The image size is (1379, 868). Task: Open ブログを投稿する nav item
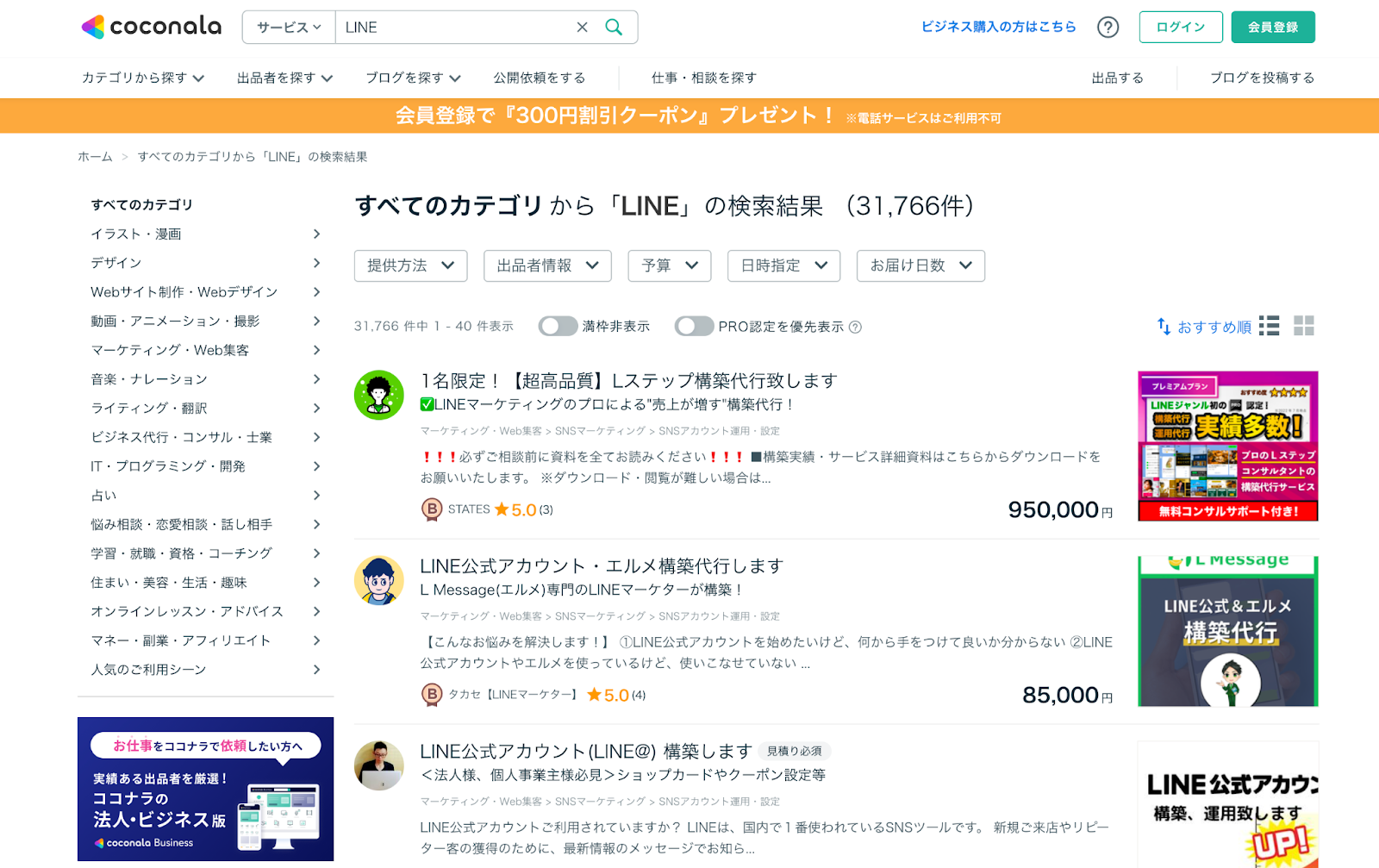tap(1263, 78)
